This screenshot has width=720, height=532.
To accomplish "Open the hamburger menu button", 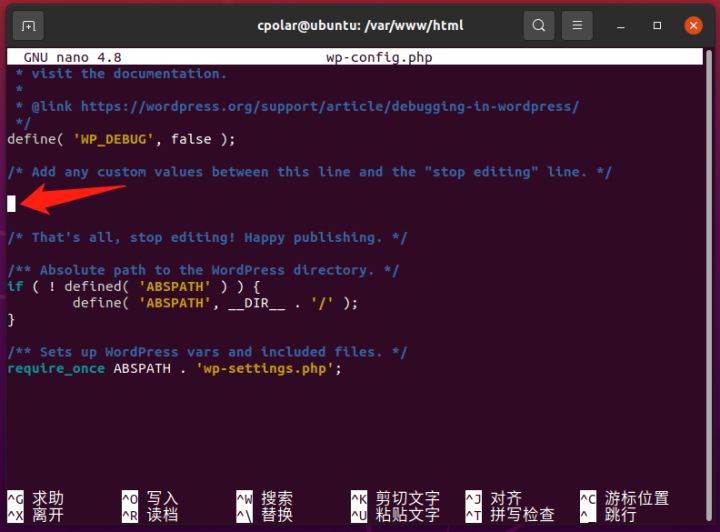I will point(577,25).
